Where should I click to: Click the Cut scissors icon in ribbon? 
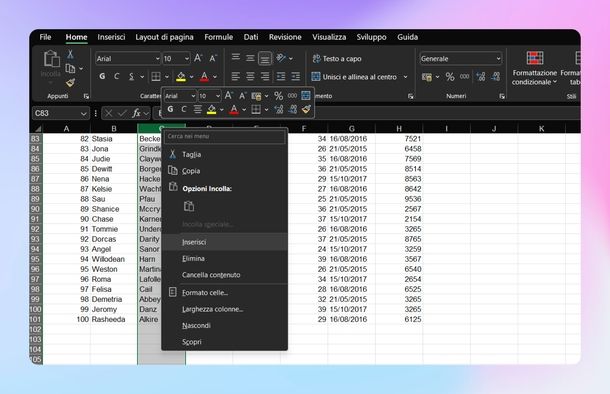(x=70, y=54)
